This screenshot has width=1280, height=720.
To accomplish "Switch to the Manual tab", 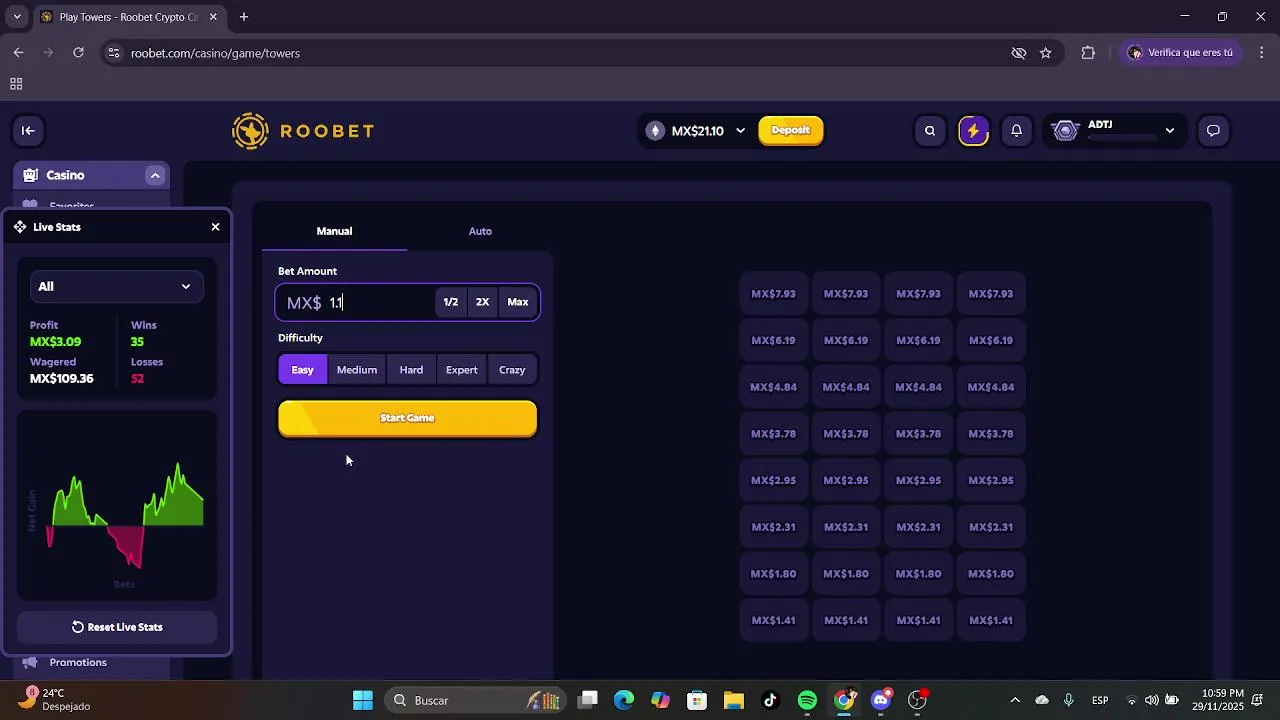I will [334, 231].
